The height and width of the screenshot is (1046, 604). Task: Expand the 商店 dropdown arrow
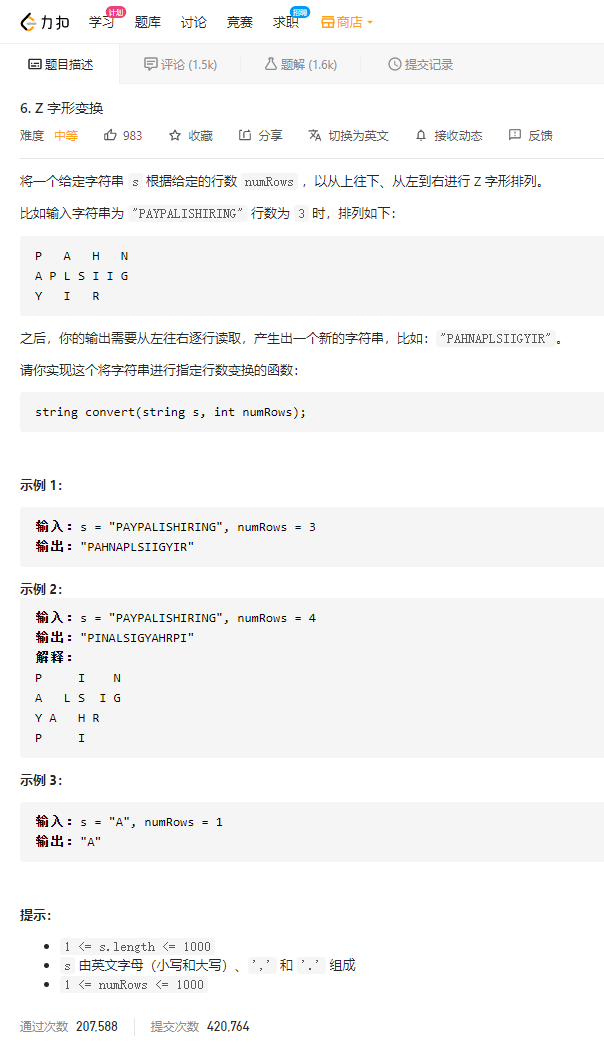pyautogui.click(x=370, y=23)
